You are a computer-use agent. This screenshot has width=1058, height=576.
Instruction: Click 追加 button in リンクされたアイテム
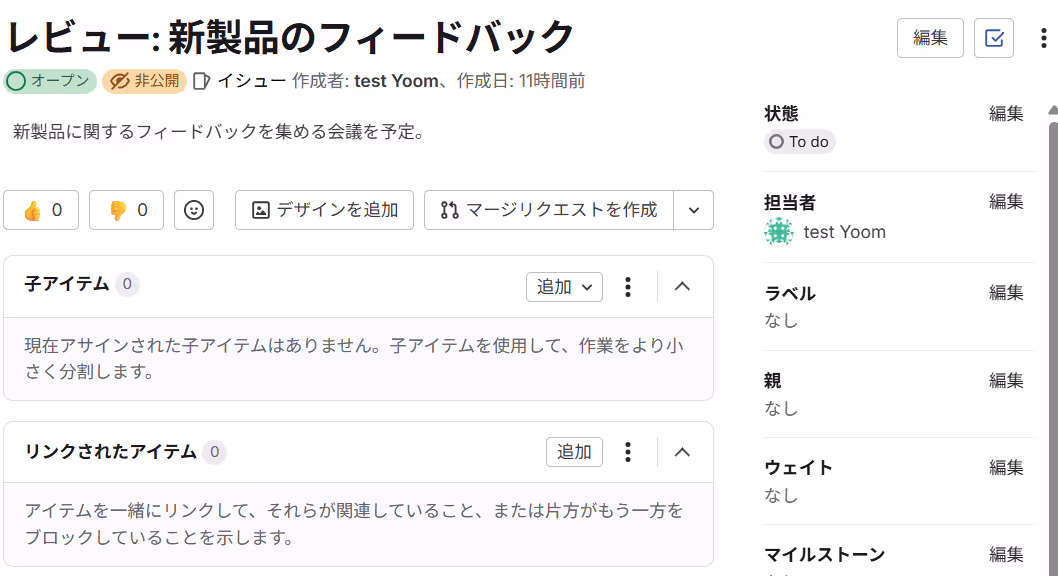click(x=574, y=452)
